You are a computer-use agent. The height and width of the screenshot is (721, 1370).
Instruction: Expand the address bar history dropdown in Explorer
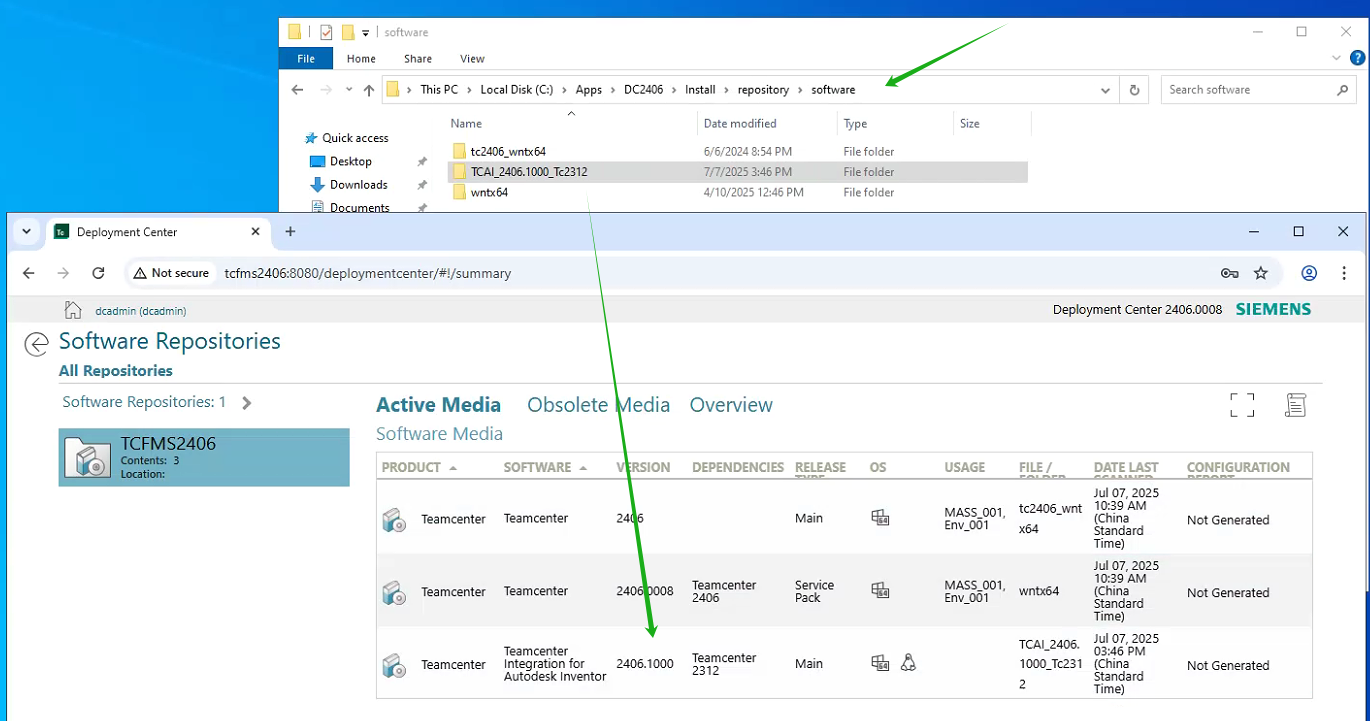(1105, 90)
